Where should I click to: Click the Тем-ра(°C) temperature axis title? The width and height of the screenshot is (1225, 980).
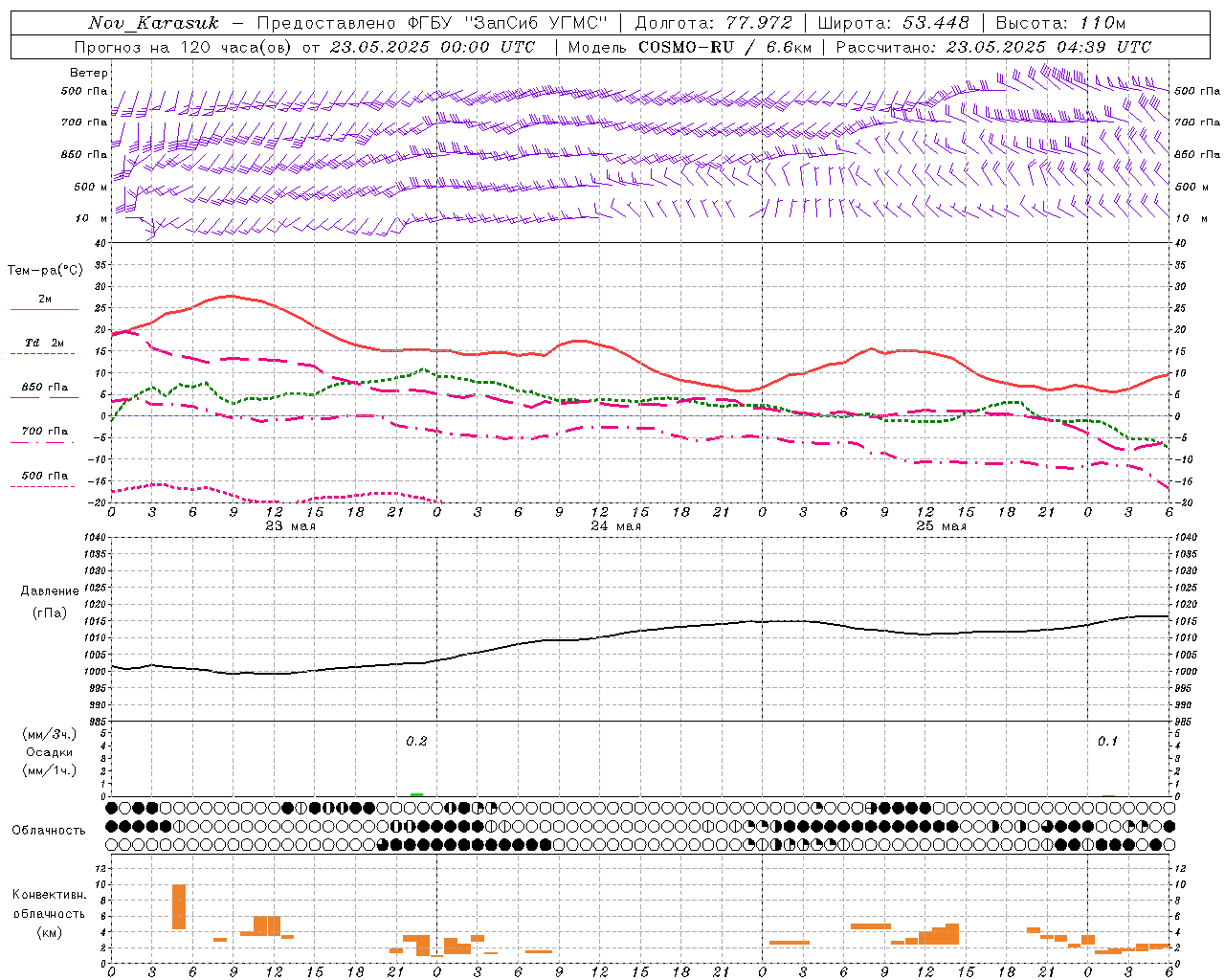[x=45, y=271]
